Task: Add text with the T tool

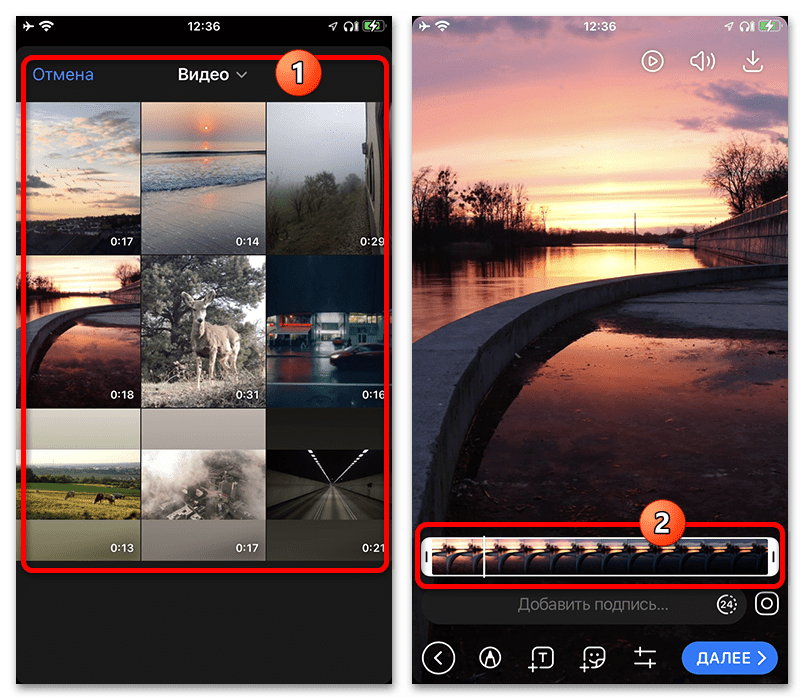Action: [x=541, y=658]
